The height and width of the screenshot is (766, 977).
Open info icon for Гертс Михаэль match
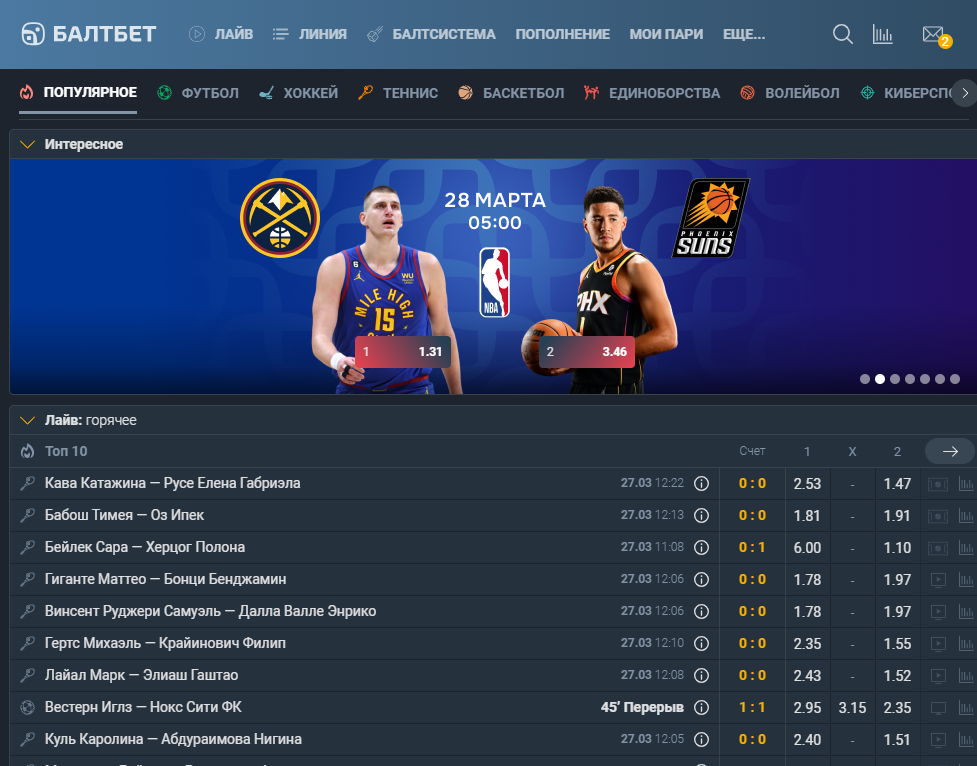702,643
